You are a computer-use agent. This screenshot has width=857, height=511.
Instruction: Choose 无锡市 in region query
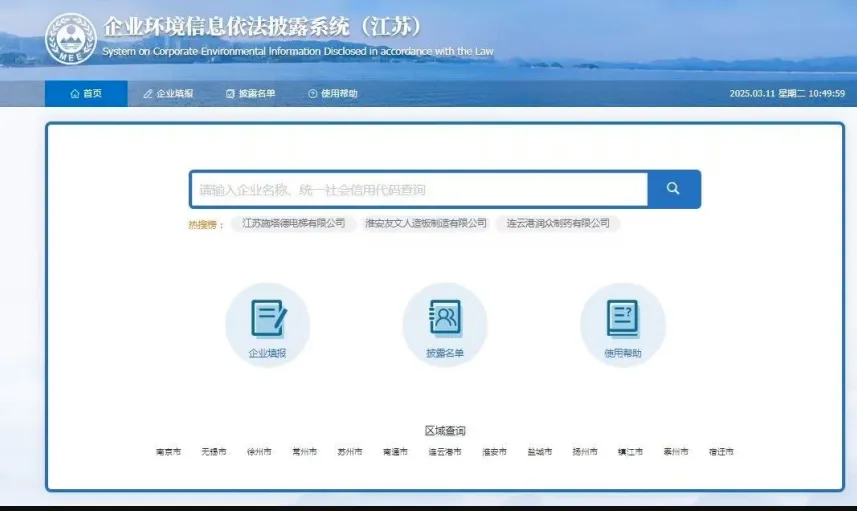coord(213,452)
